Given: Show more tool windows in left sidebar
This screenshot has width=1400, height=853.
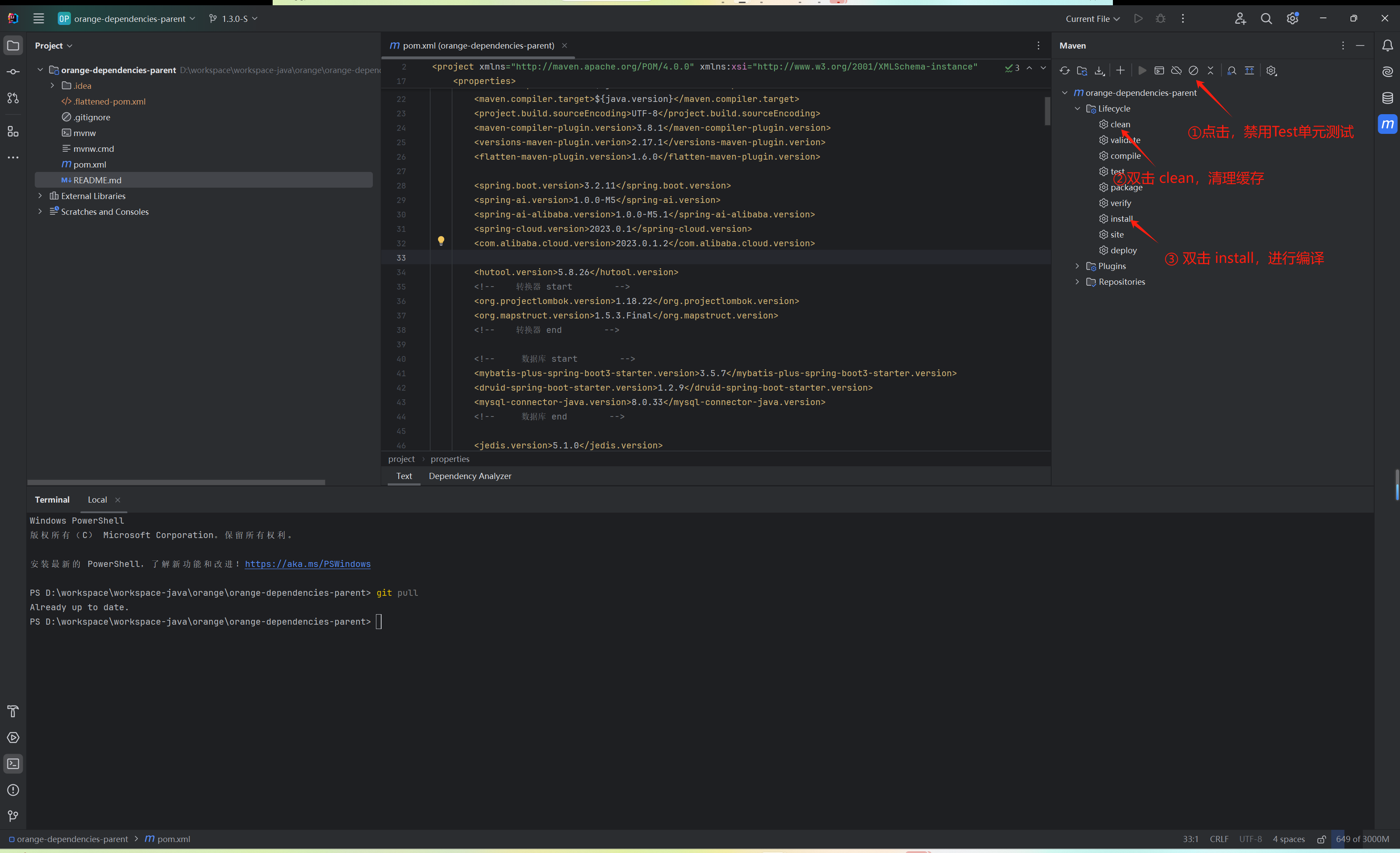Looking at the screenshot, I should click(x=13, y=157).
